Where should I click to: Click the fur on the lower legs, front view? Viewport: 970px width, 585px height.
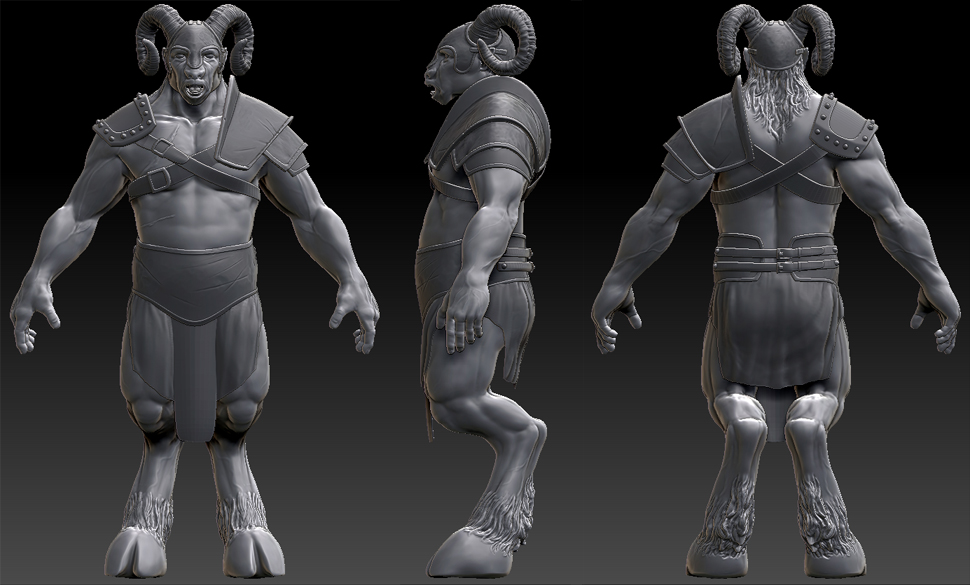150,510
